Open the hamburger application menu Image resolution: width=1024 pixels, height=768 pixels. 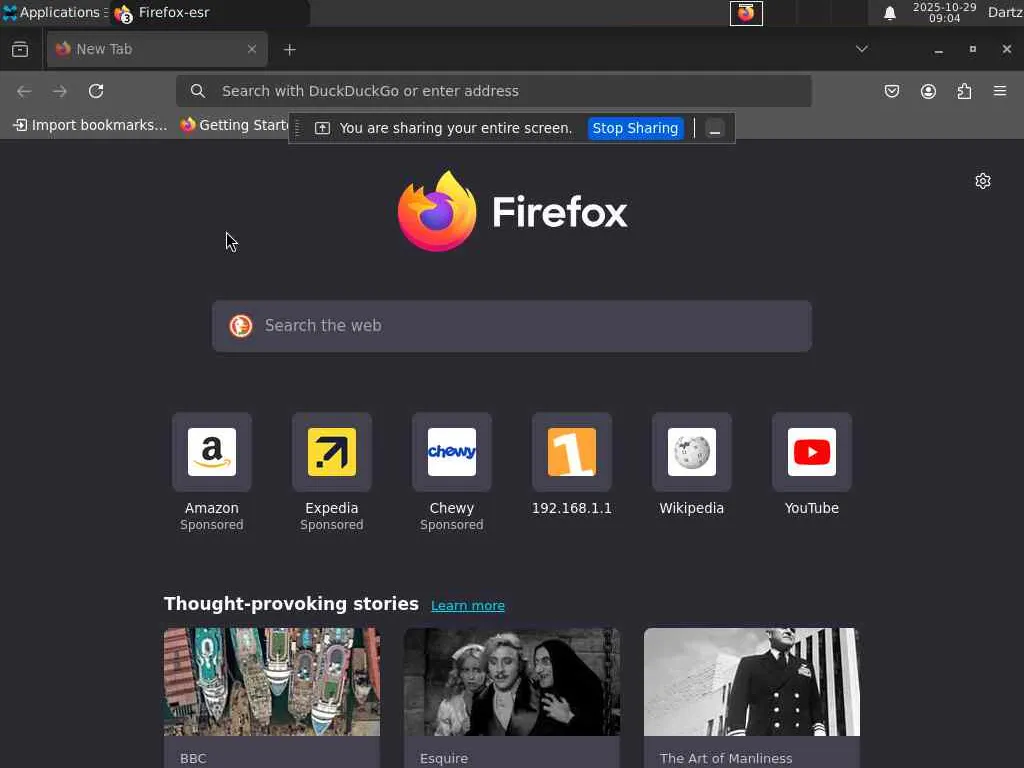pyautogui.click(x=1000, y=91)
